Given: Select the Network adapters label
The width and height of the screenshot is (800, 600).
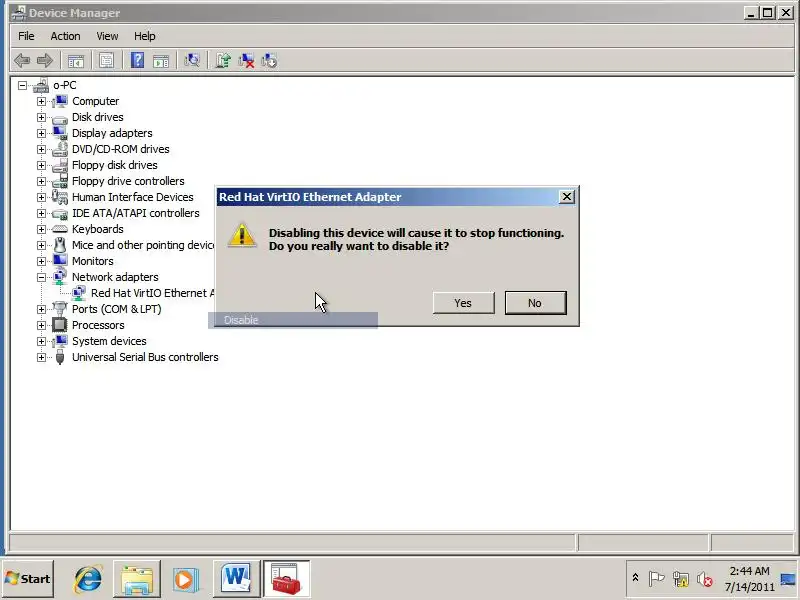Looking at the screenshot, I should [x=115, y=277].
